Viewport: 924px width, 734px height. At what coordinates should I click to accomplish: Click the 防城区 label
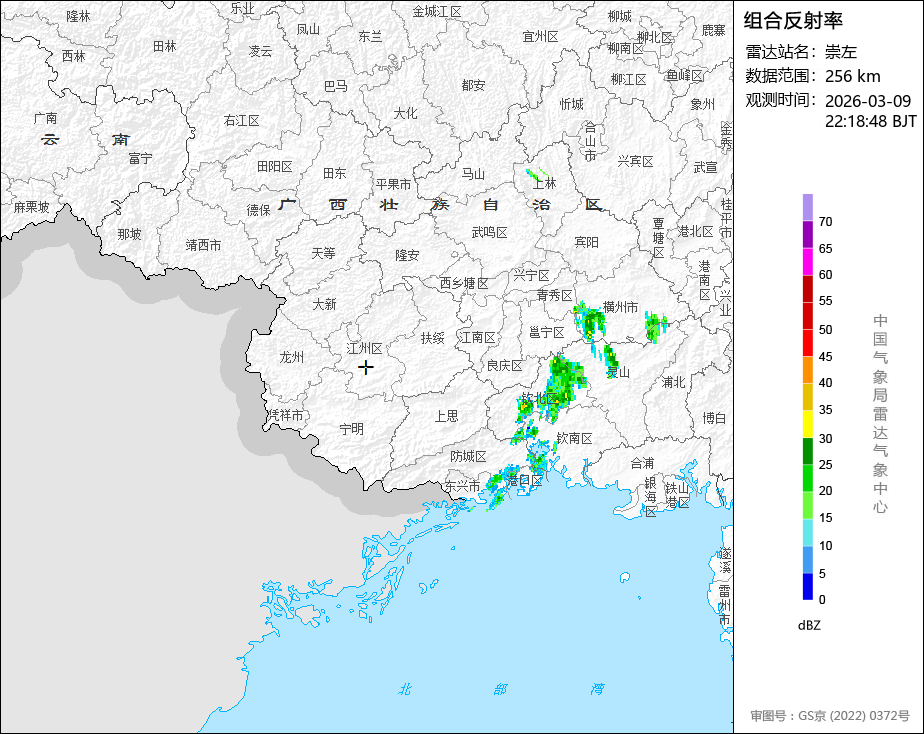click(468, 456)
